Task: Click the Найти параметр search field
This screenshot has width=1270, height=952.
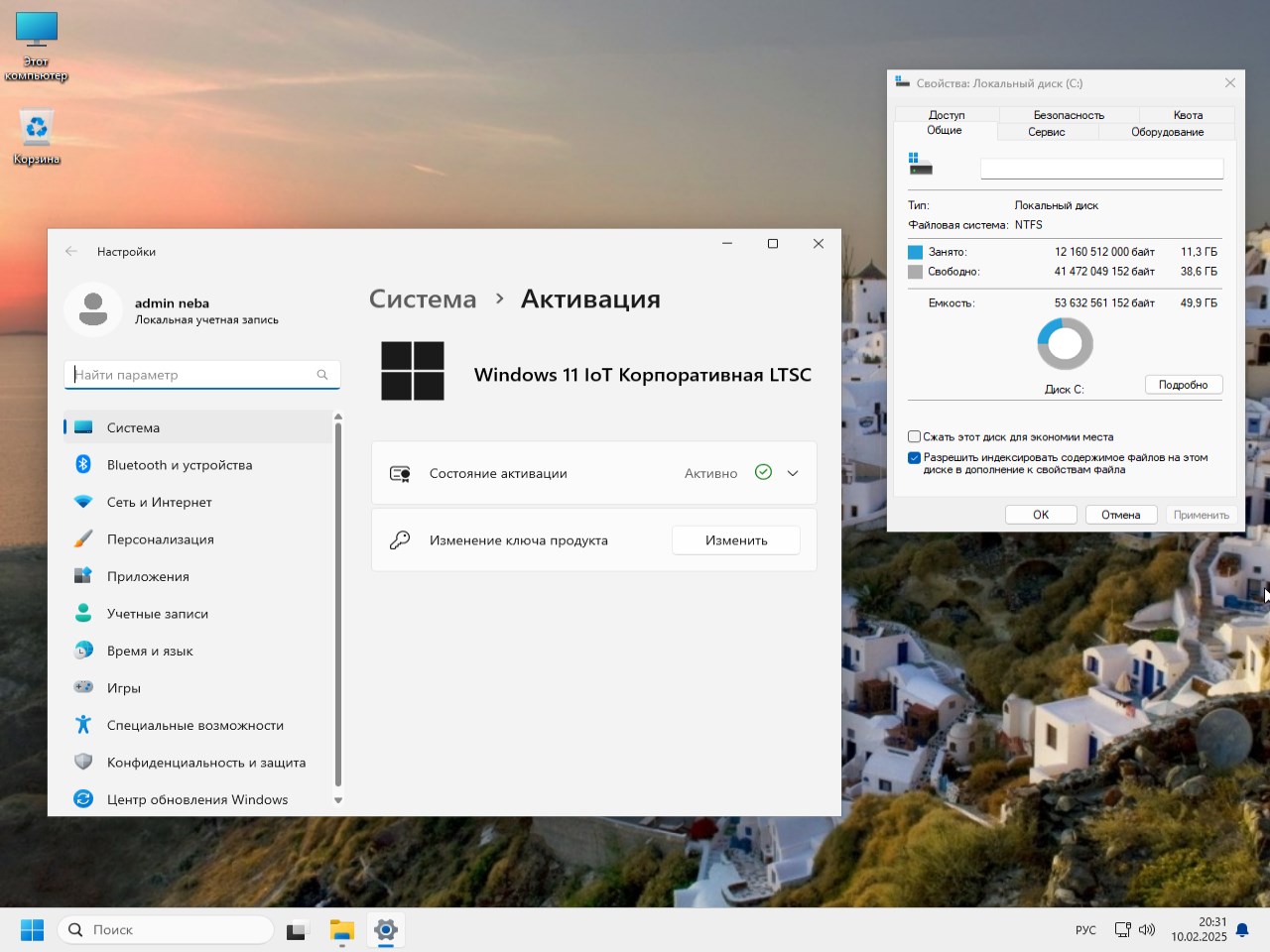Action: (202, 375)
